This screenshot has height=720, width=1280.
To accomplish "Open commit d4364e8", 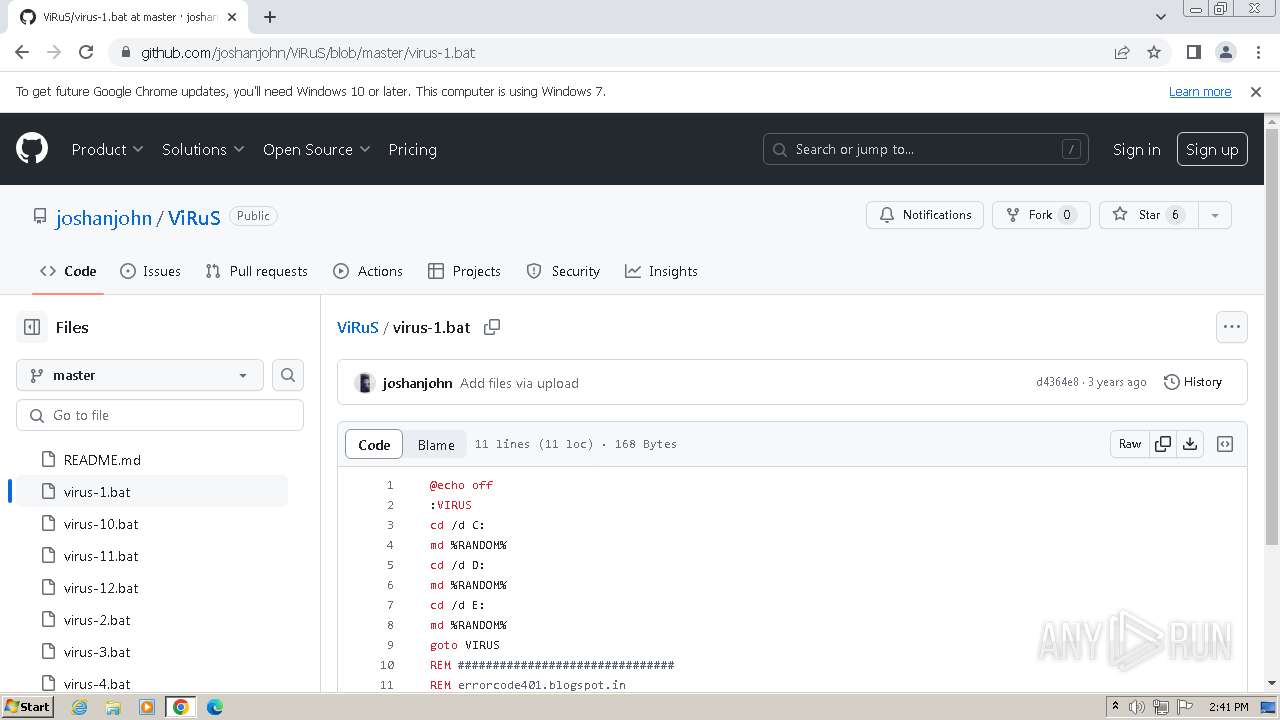I will [1057, 382].
